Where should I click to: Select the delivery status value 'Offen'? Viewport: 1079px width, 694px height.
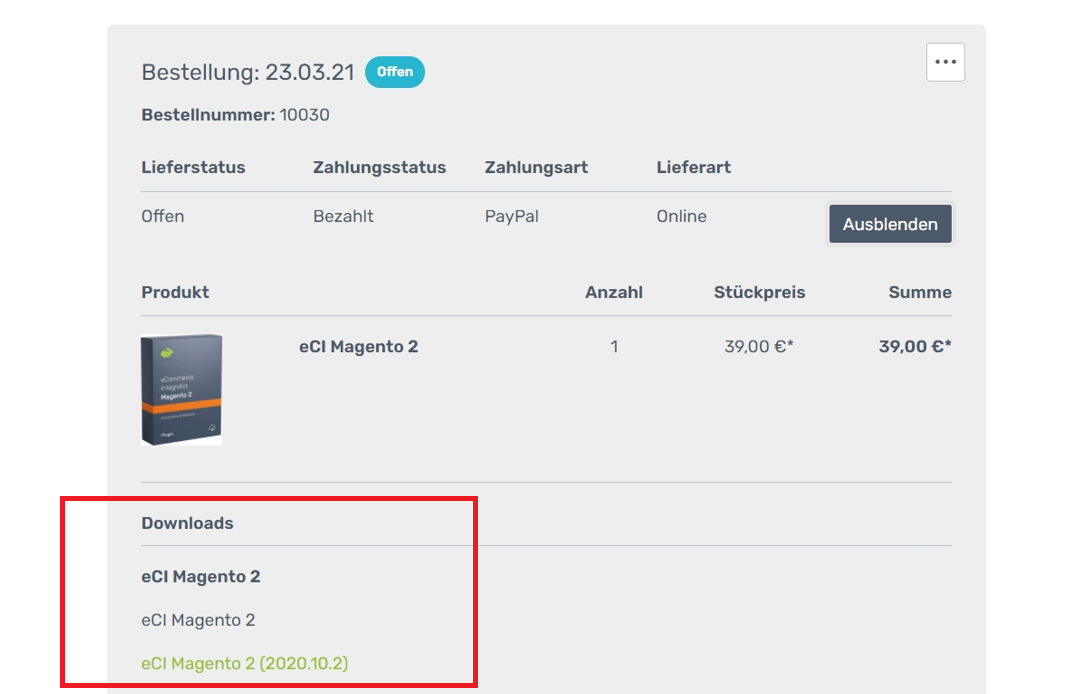162,216
